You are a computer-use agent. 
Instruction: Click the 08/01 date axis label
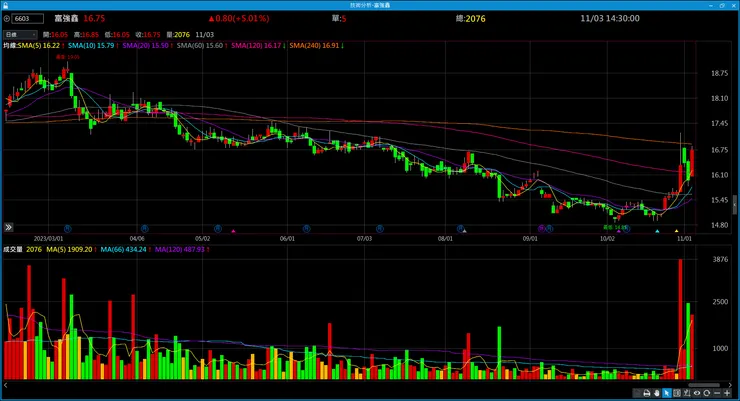pos(445,239)
